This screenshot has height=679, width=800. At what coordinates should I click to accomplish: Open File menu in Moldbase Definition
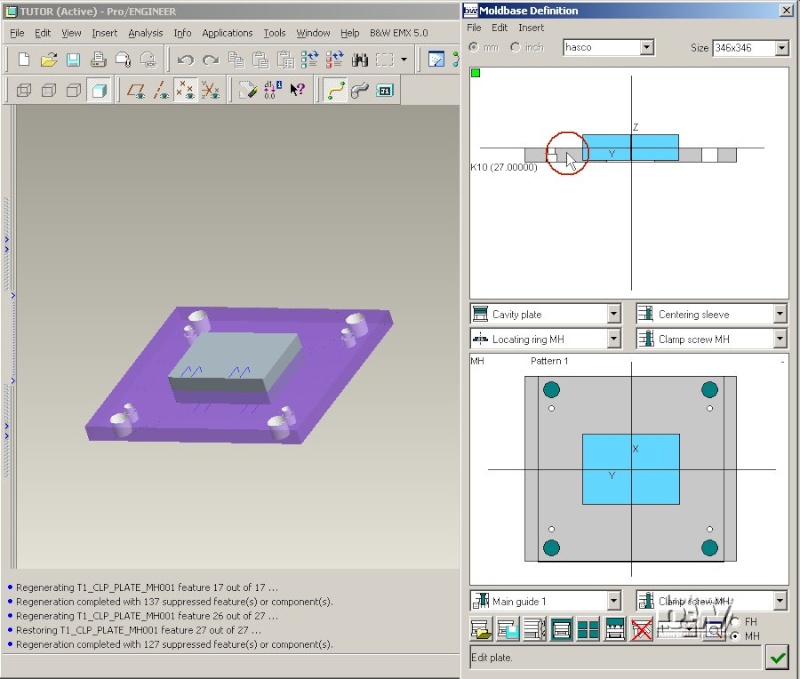tap(474, 28)
